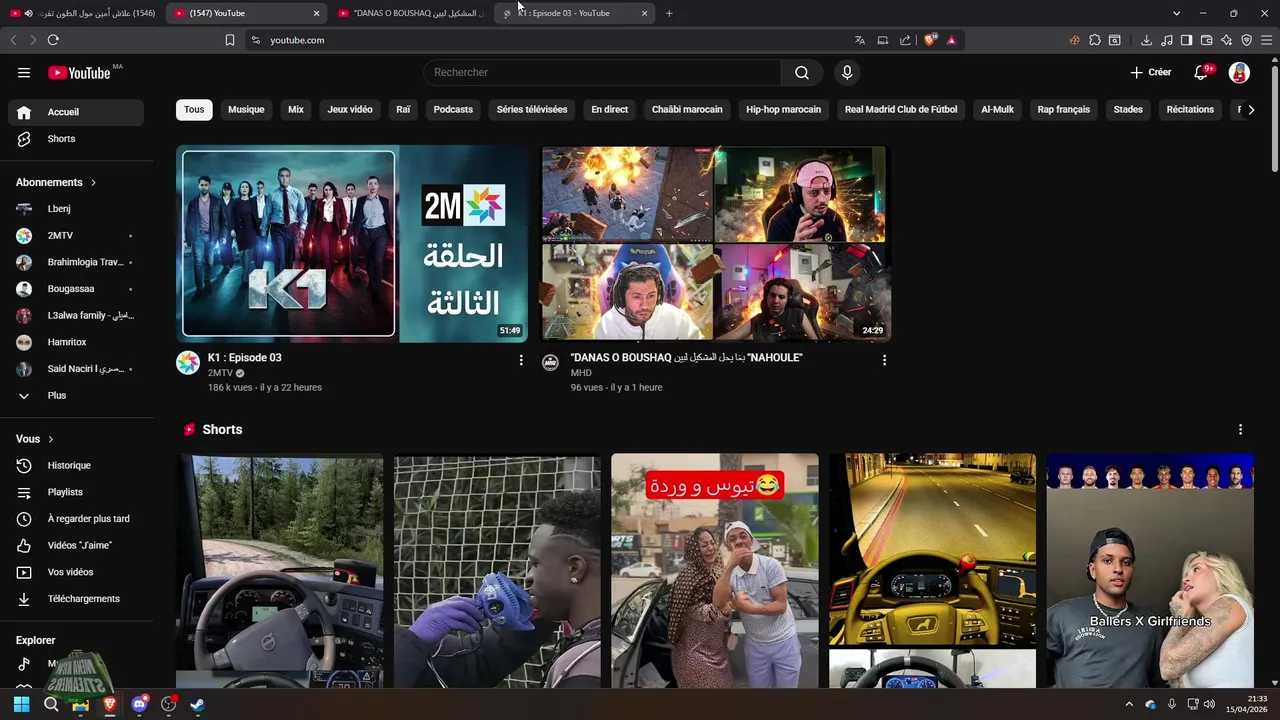Screen dimensions: 1280x720
Task: Open the Brave VPN shield icon
Action: [x=1246, y=40]
